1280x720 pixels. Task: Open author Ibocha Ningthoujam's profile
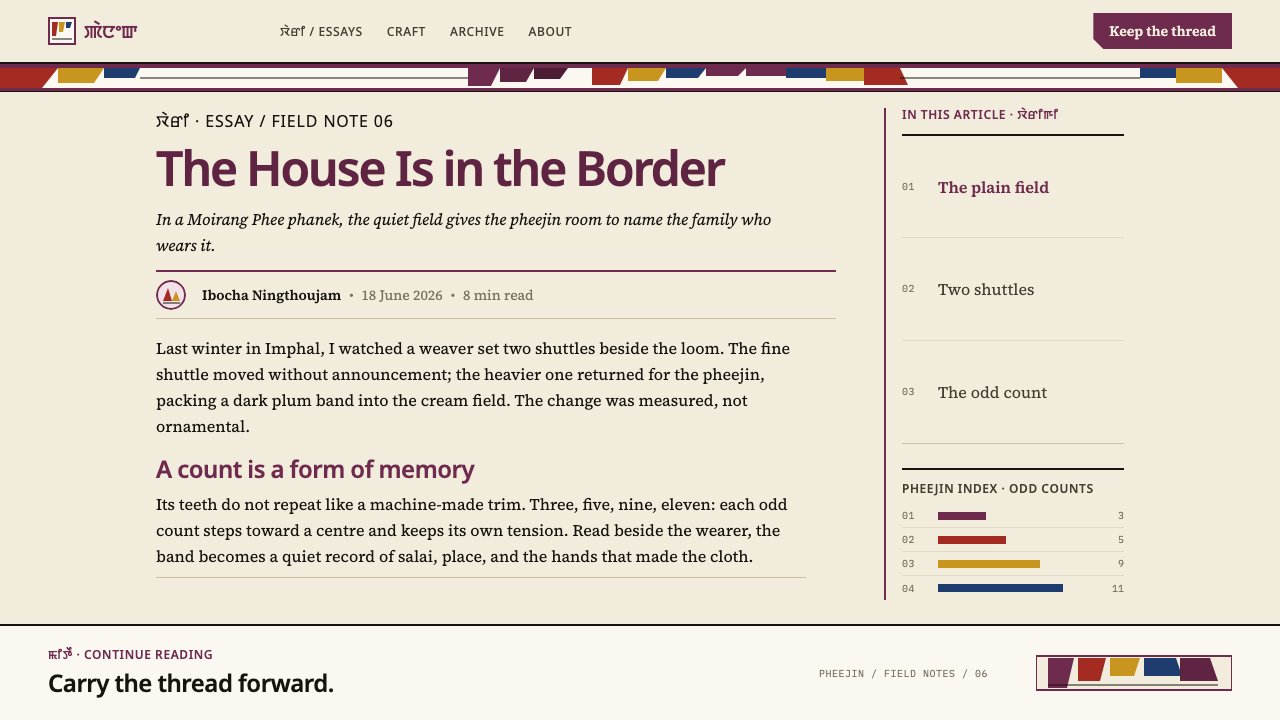tap(271, 295)
